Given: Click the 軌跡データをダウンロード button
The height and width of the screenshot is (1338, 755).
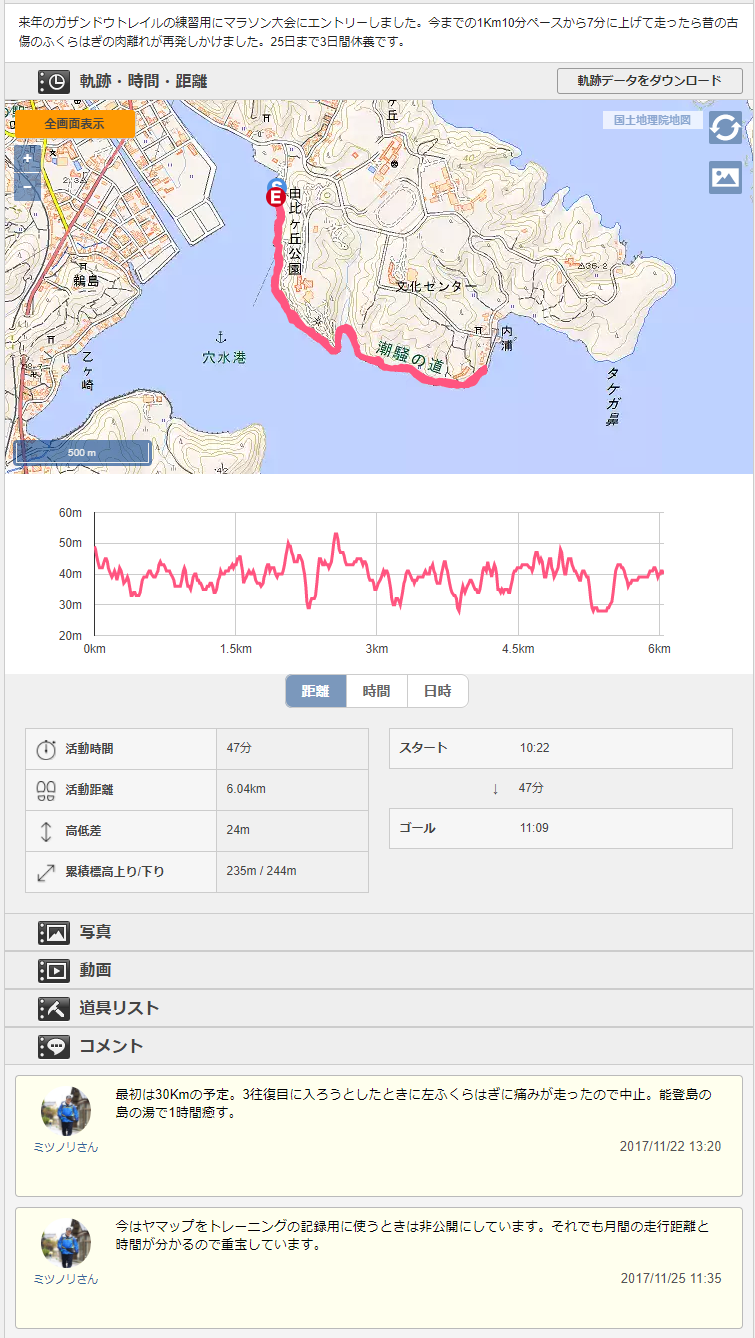Looking at the screenshot, I should point(649,81).
